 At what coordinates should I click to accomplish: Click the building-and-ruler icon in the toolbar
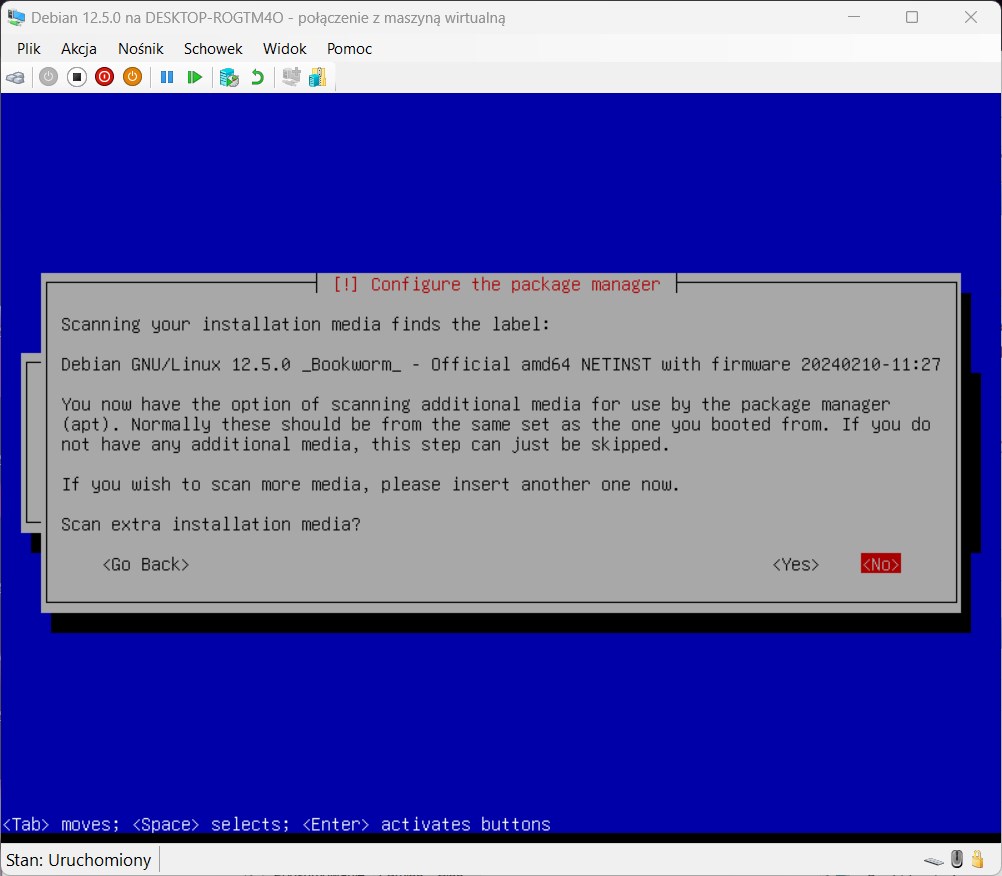coord(318,77)
